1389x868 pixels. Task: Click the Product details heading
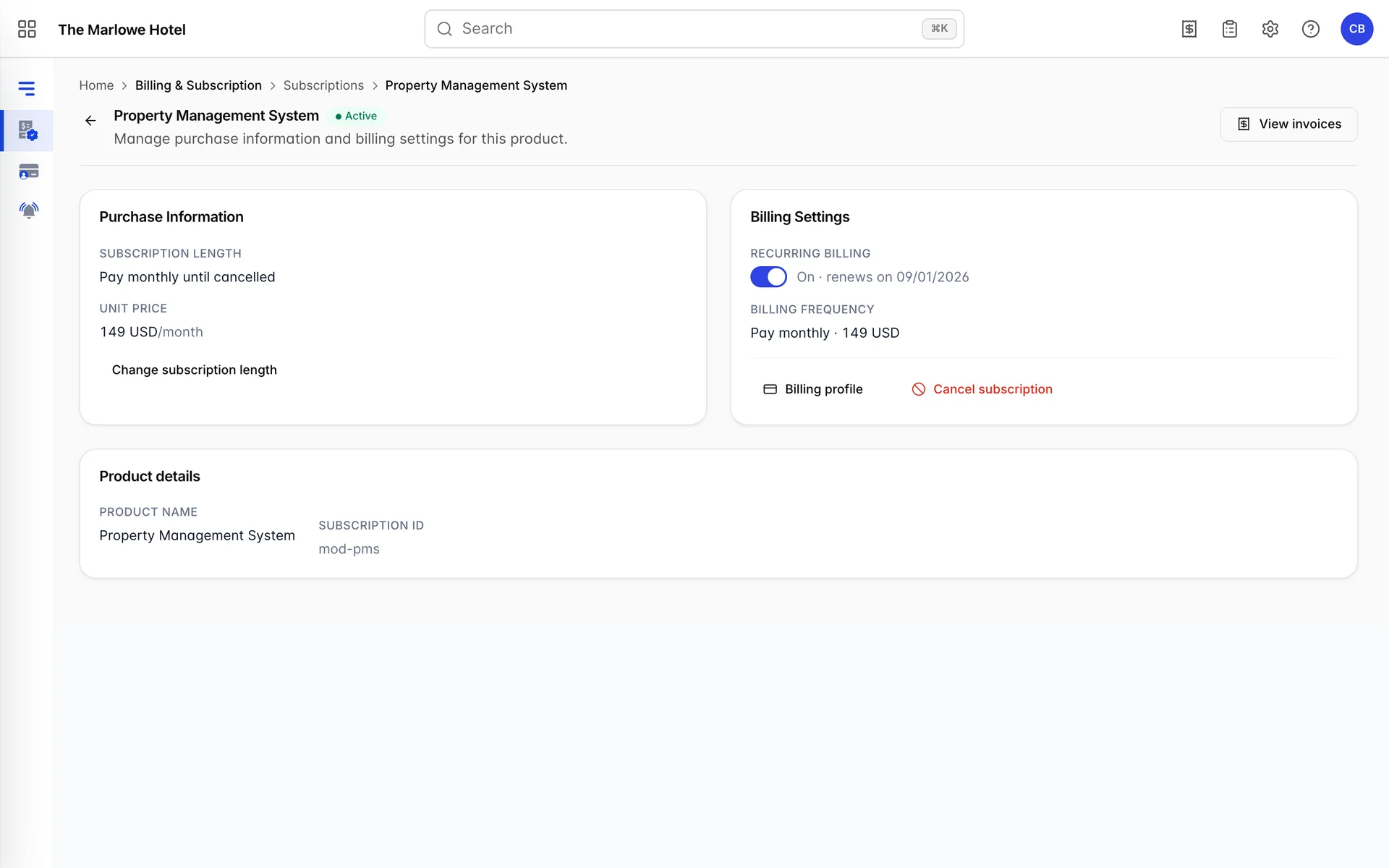point(150,476)
